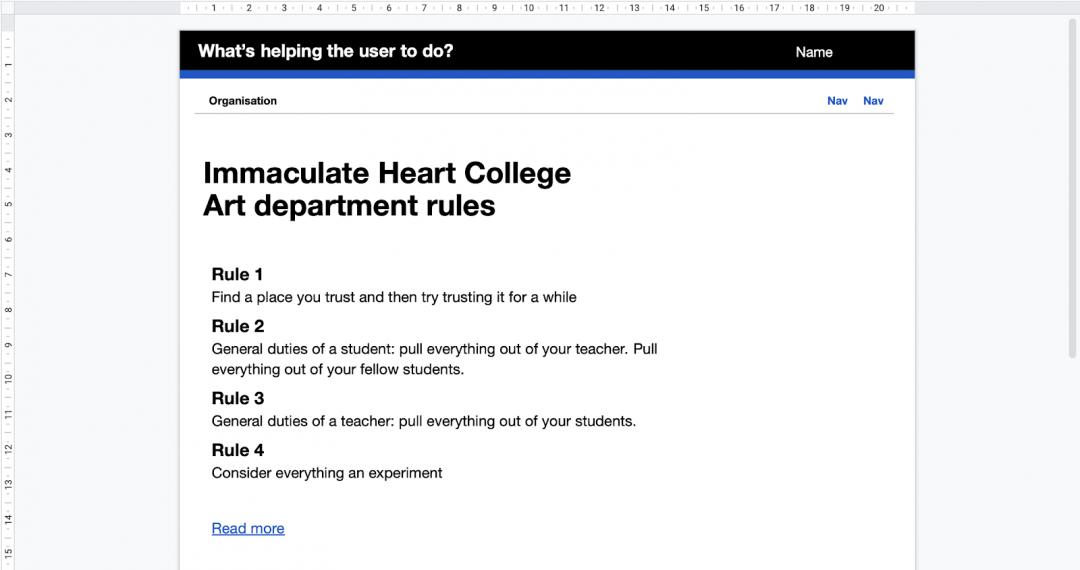1080x570 pixels.
Task: Click the vertical scrollbar thumb
Action: (1072, 187)
